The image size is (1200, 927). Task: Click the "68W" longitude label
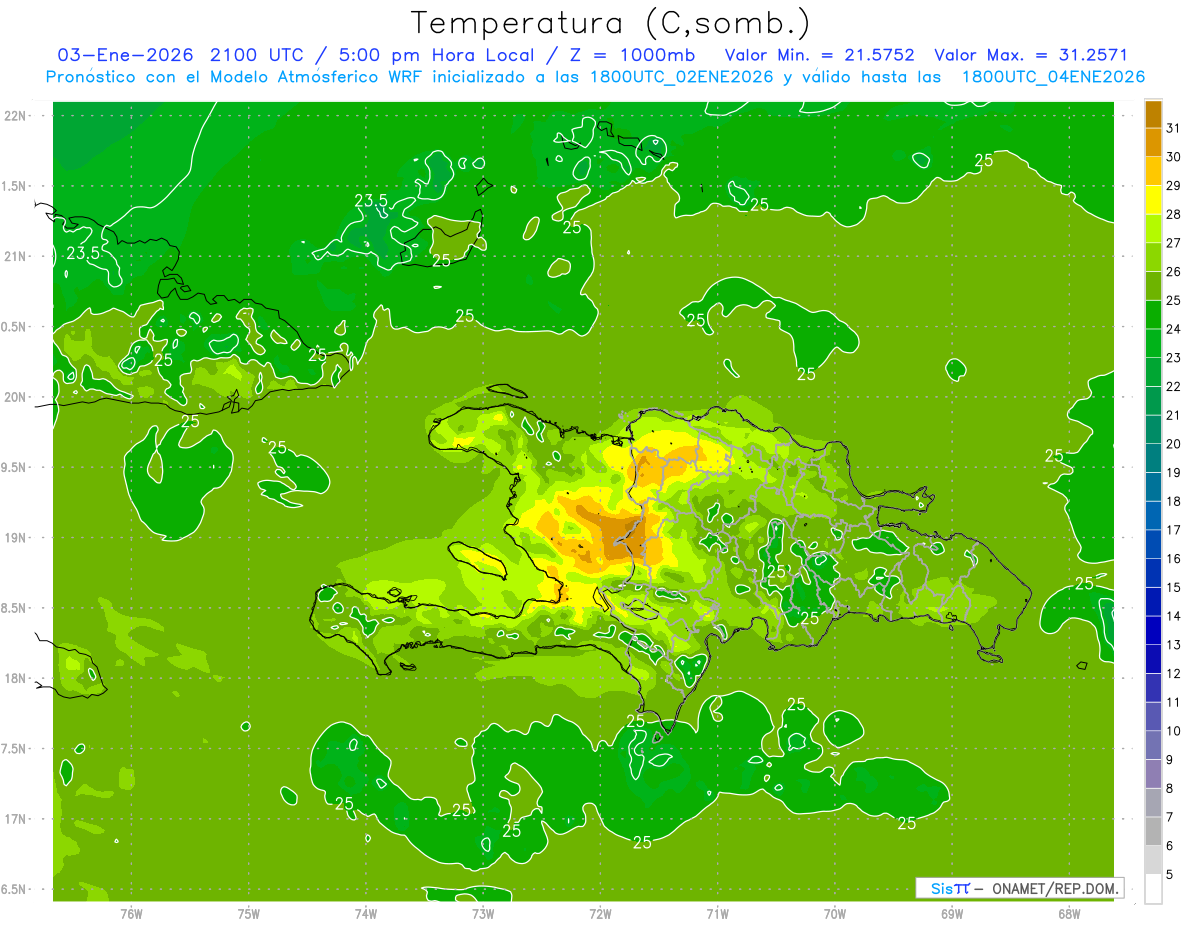point(1069,913)
